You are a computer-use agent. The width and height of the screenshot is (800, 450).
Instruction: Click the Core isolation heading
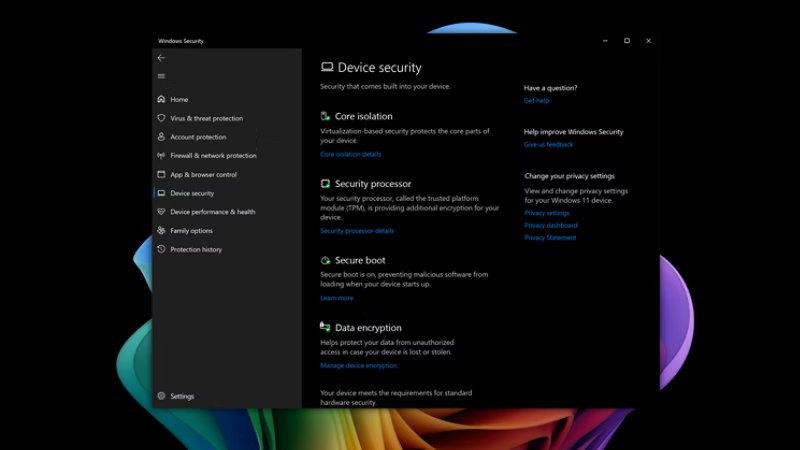[364, 116]
